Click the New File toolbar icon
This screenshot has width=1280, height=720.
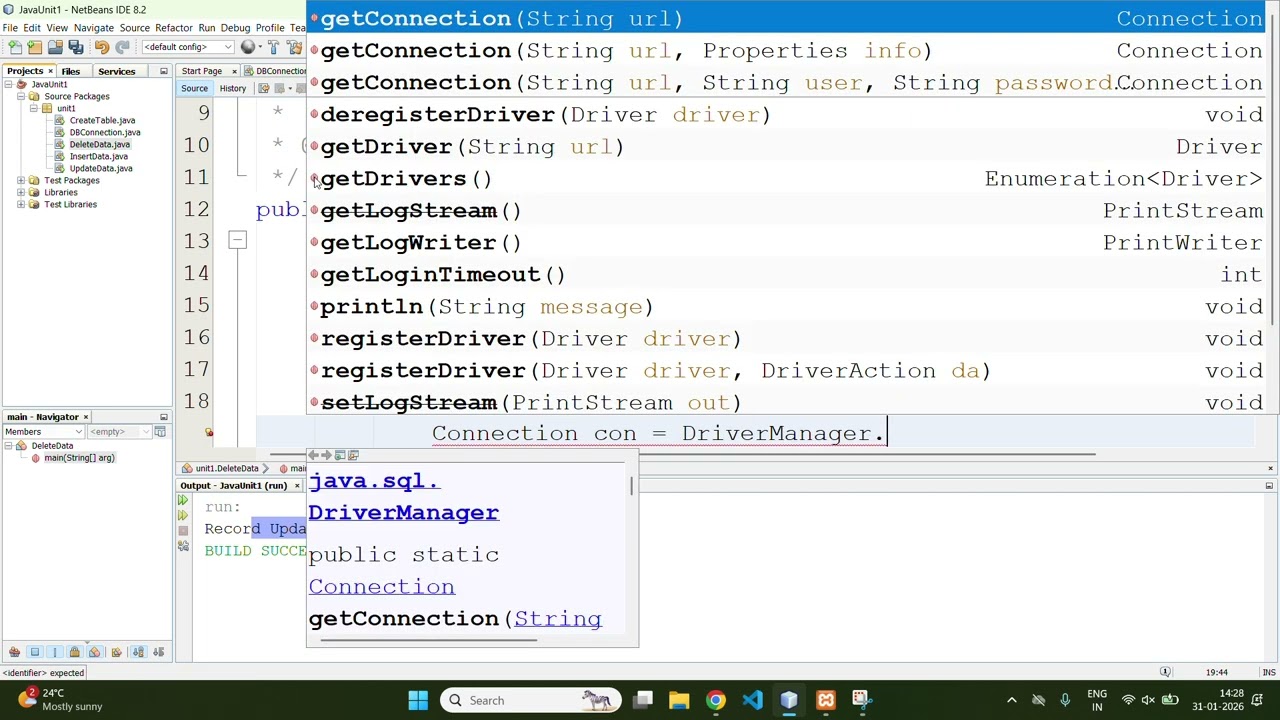(15, 47)
